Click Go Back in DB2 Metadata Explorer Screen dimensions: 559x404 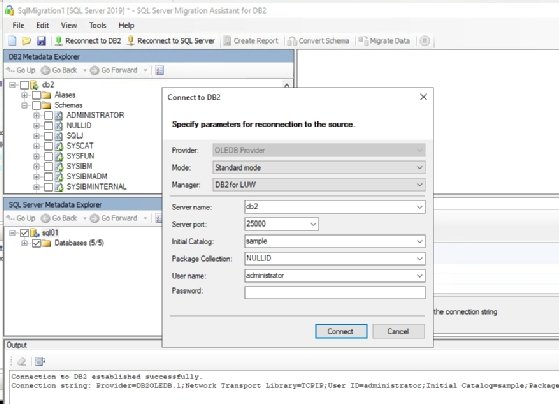coord(59,70)
